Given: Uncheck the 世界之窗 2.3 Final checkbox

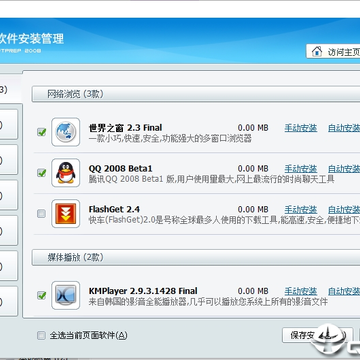Looking at the screenshot, I should tap(41, 132).
